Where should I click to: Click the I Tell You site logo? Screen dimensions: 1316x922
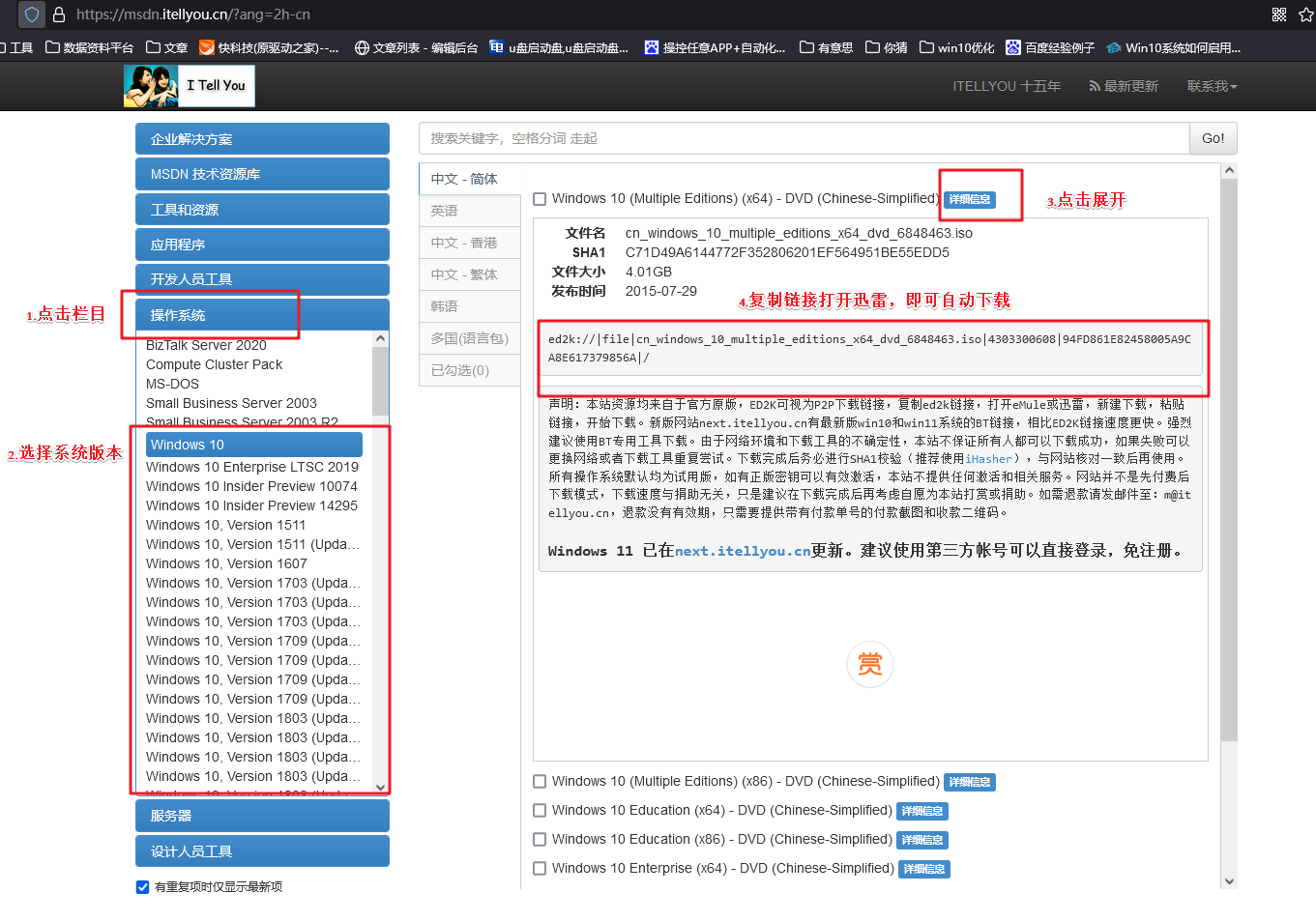[189, 86]
